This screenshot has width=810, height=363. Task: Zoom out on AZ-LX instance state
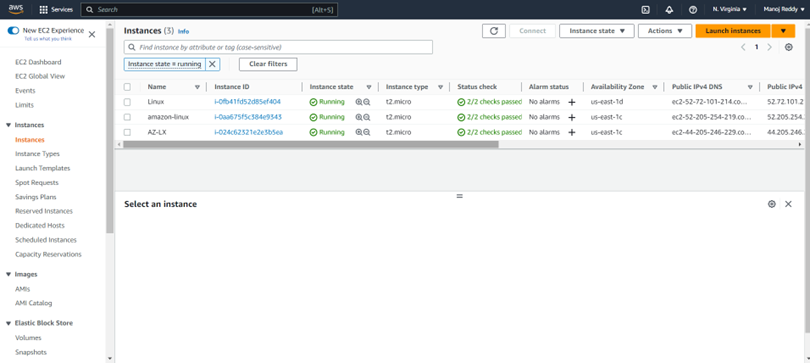click(367, 132)
